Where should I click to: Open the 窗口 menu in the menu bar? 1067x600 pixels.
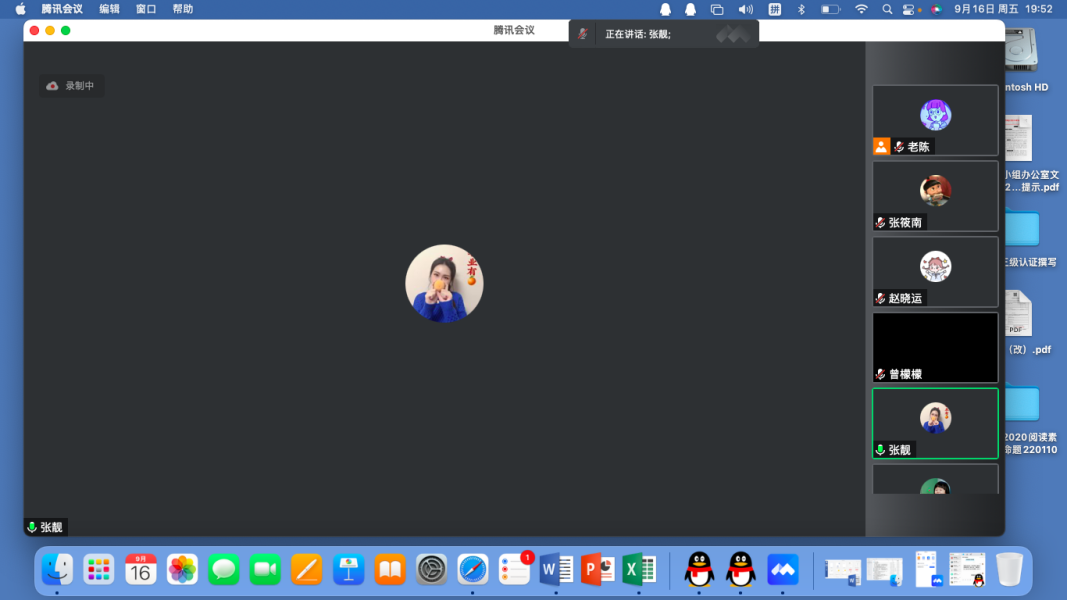tap(146, 9)
